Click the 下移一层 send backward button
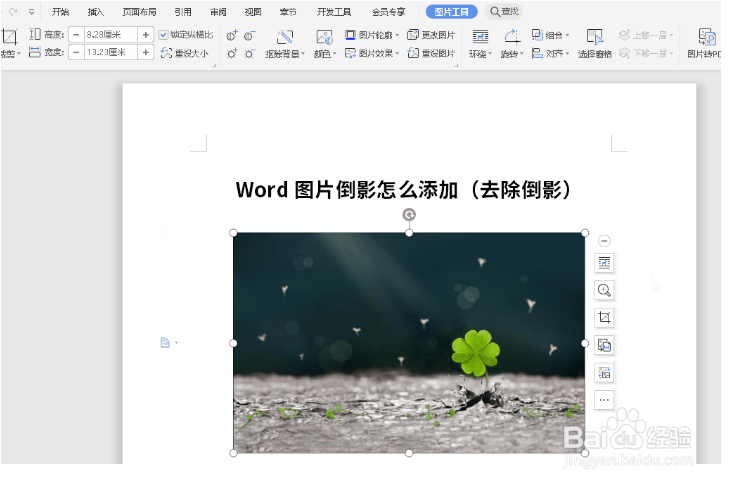Screen dimensions: 734x486 tap(646, 53)
